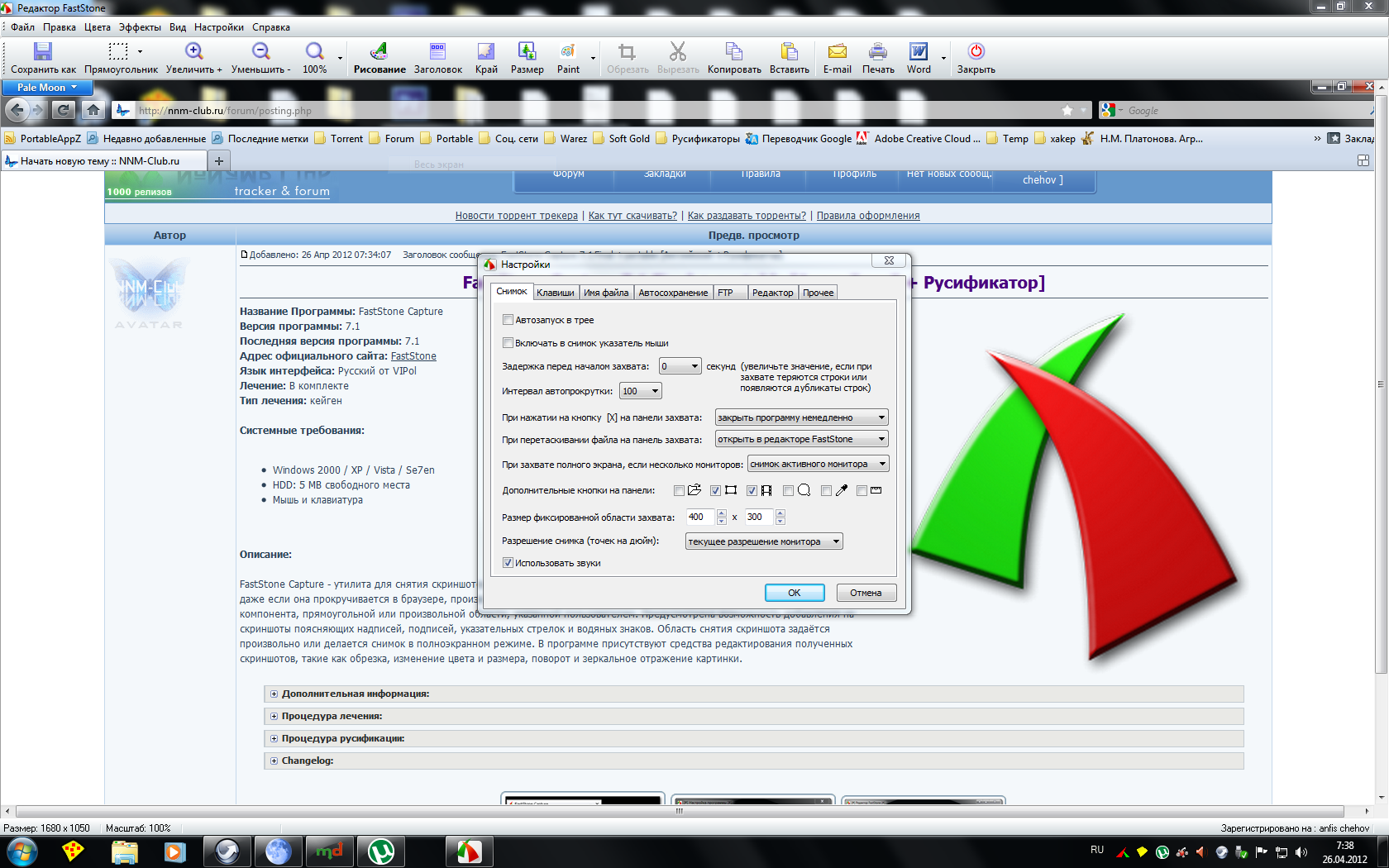Image resolution: width=1389 pixels, height=868 pixels.
Task: Open the 100% zoom dropdown arrow
Action: (x=340, y=58)
